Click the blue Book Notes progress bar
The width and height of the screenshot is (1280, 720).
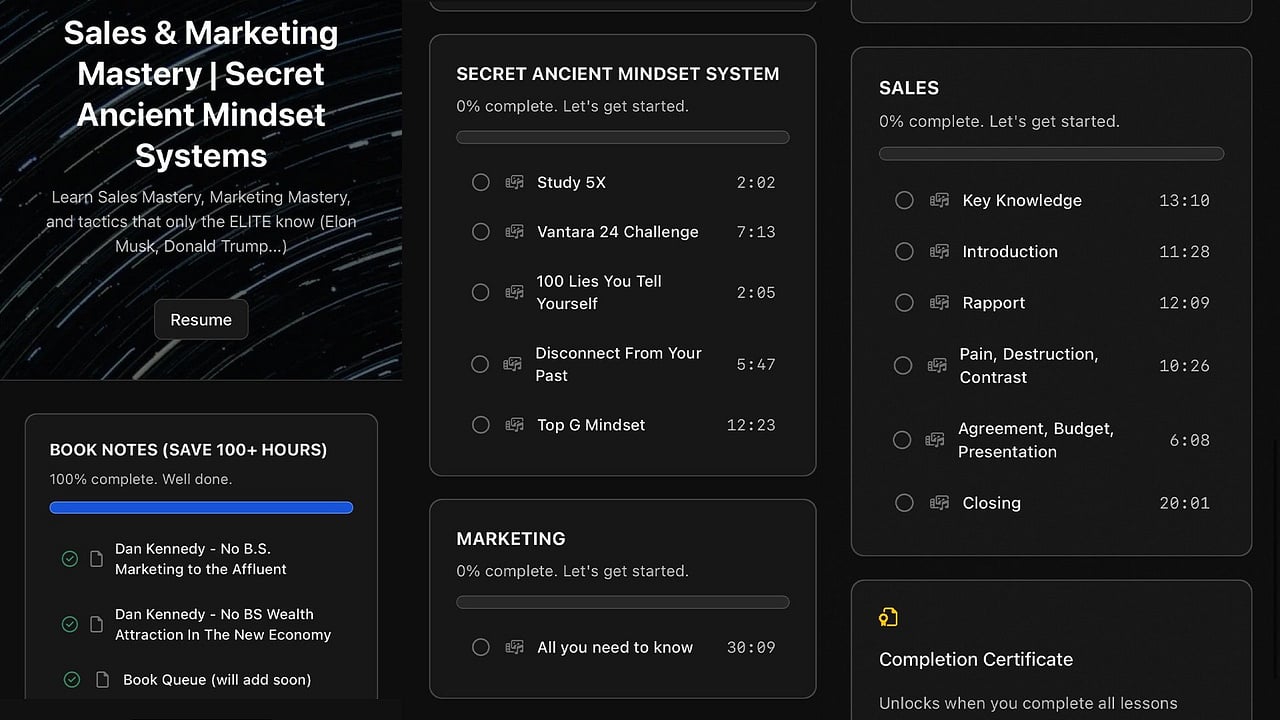[x=201, y=507]
